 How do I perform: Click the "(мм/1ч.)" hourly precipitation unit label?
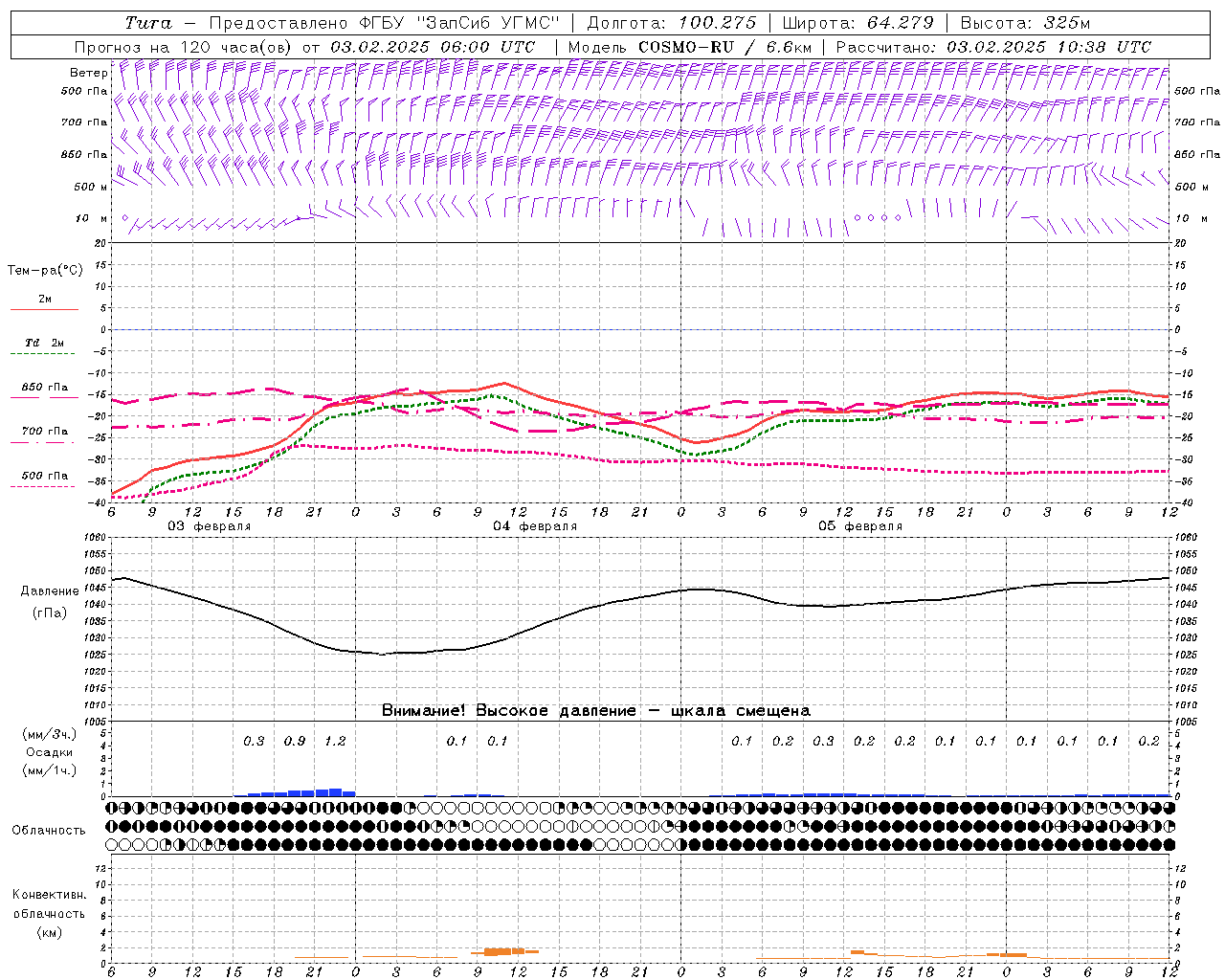coord(49,771)
